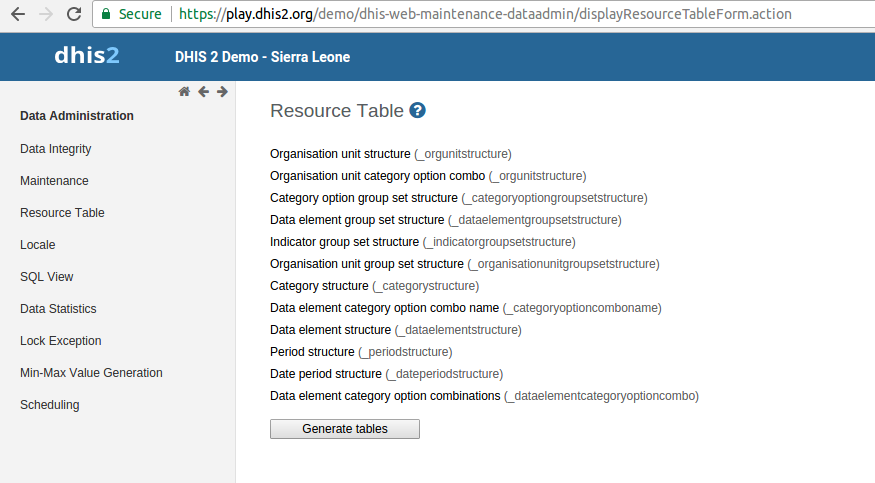The image size is (875, 483).
Task: Open Data Integrity menu item
Action: pos(56,149)
